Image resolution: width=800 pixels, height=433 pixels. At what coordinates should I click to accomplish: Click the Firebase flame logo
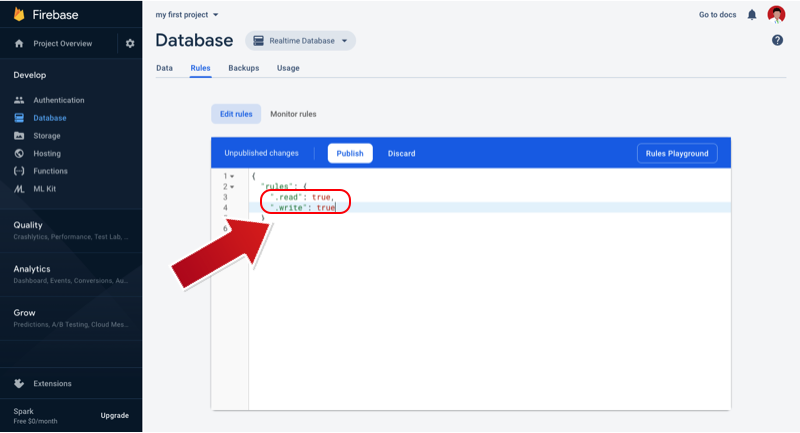pyautogui.click(x=19, y=14)
